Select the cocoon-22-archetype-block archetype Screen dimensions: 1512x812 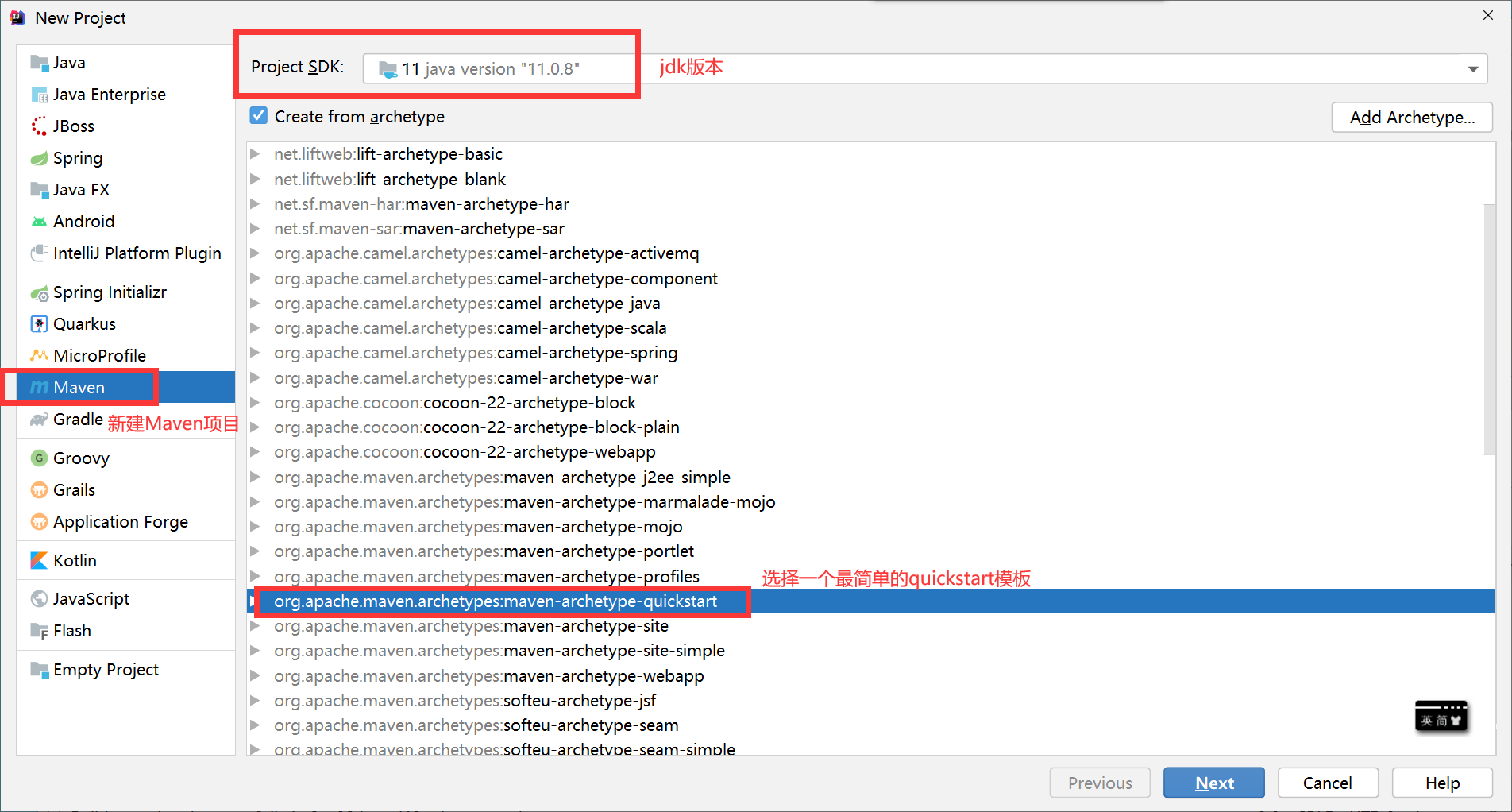coord(871,403)
